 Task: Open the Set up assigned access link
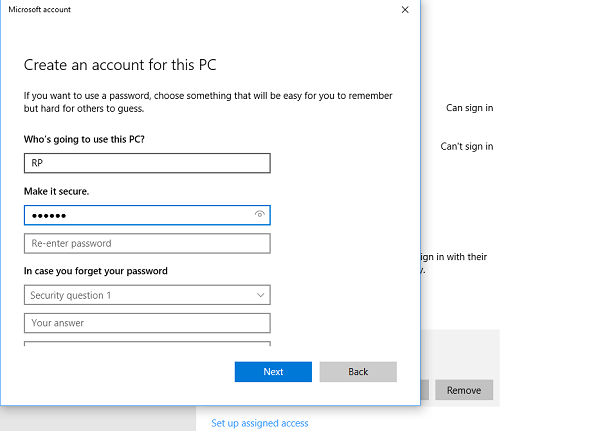click(260, 423)
